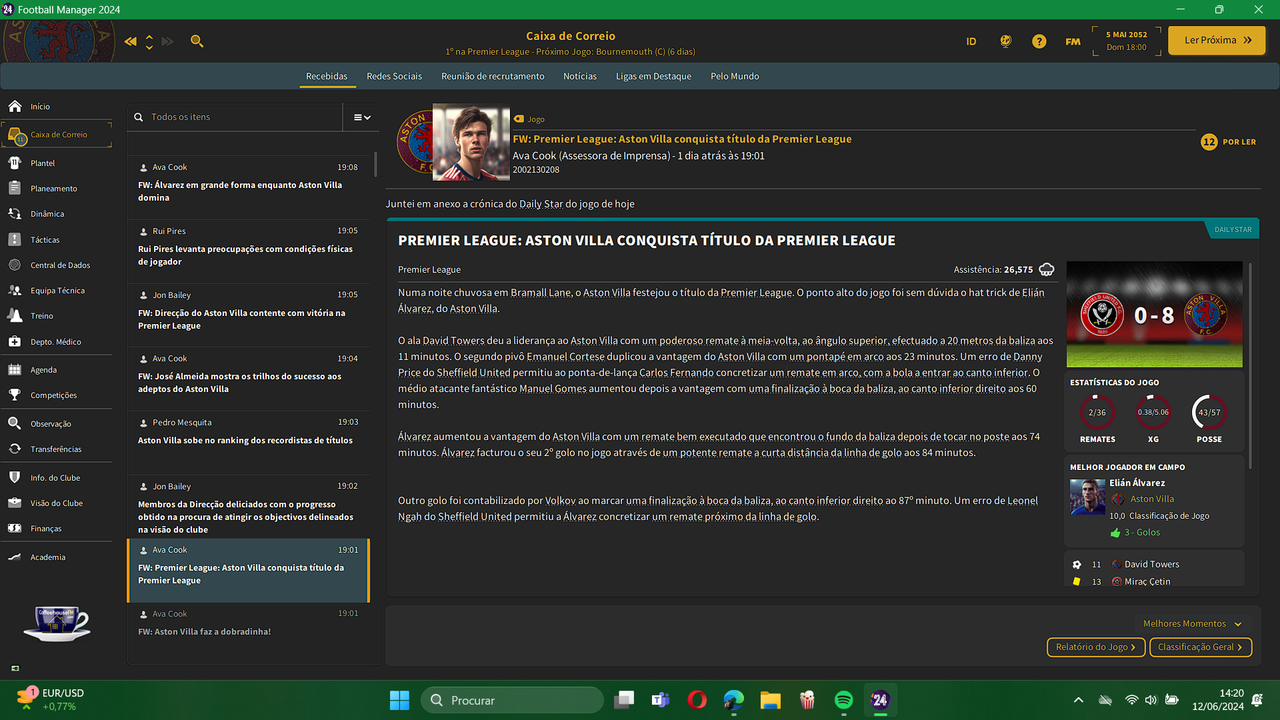
Task: Switch to Recebidas tab
Action: [x=327, y=76]
